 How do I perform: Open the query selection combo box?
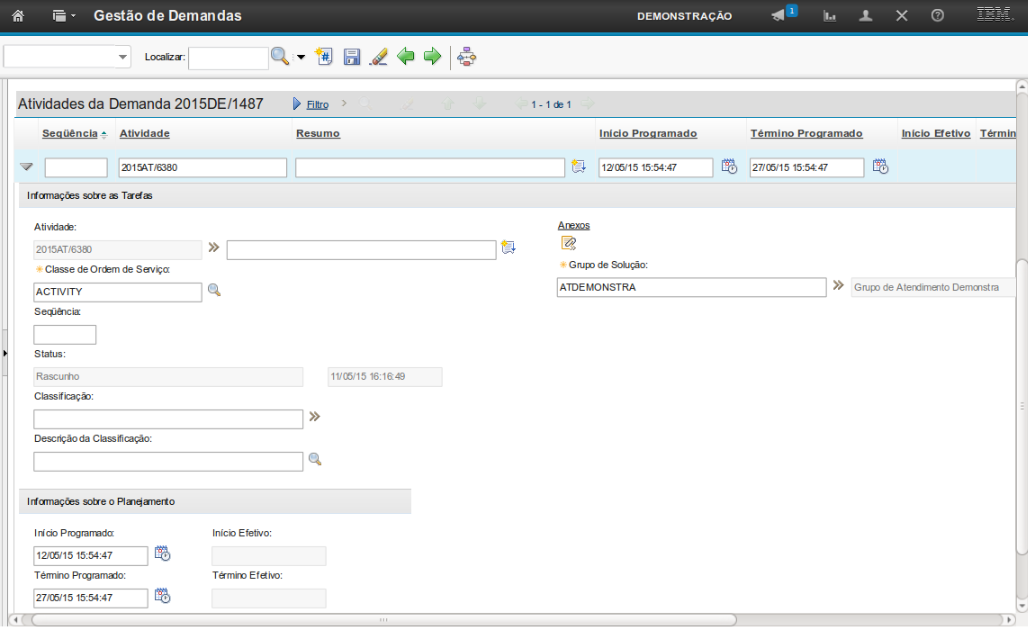[68, 57]
